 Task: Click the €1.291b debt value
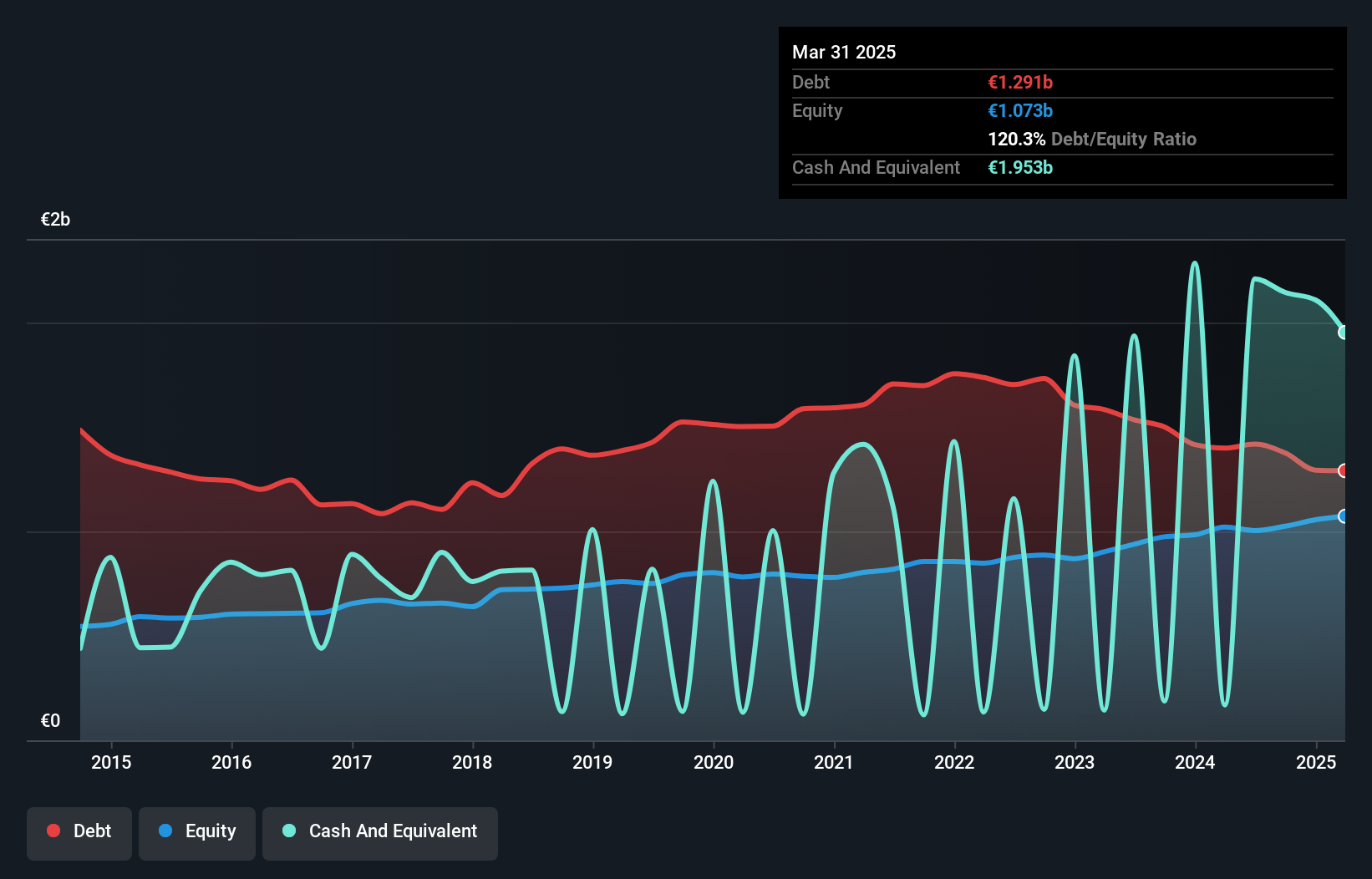pos(1020,82)
